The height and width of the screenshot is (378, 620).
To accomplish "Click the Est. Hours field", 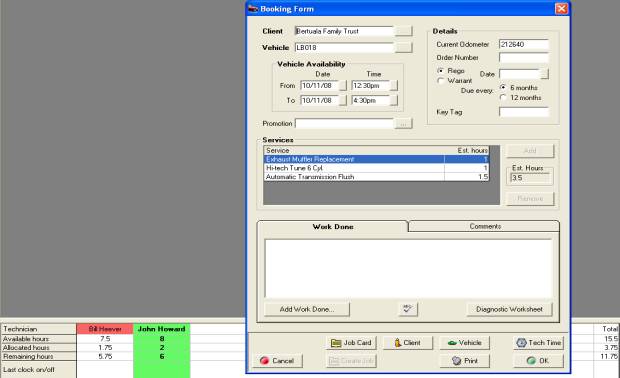I will pyautogui.click(x=530, y=178).
